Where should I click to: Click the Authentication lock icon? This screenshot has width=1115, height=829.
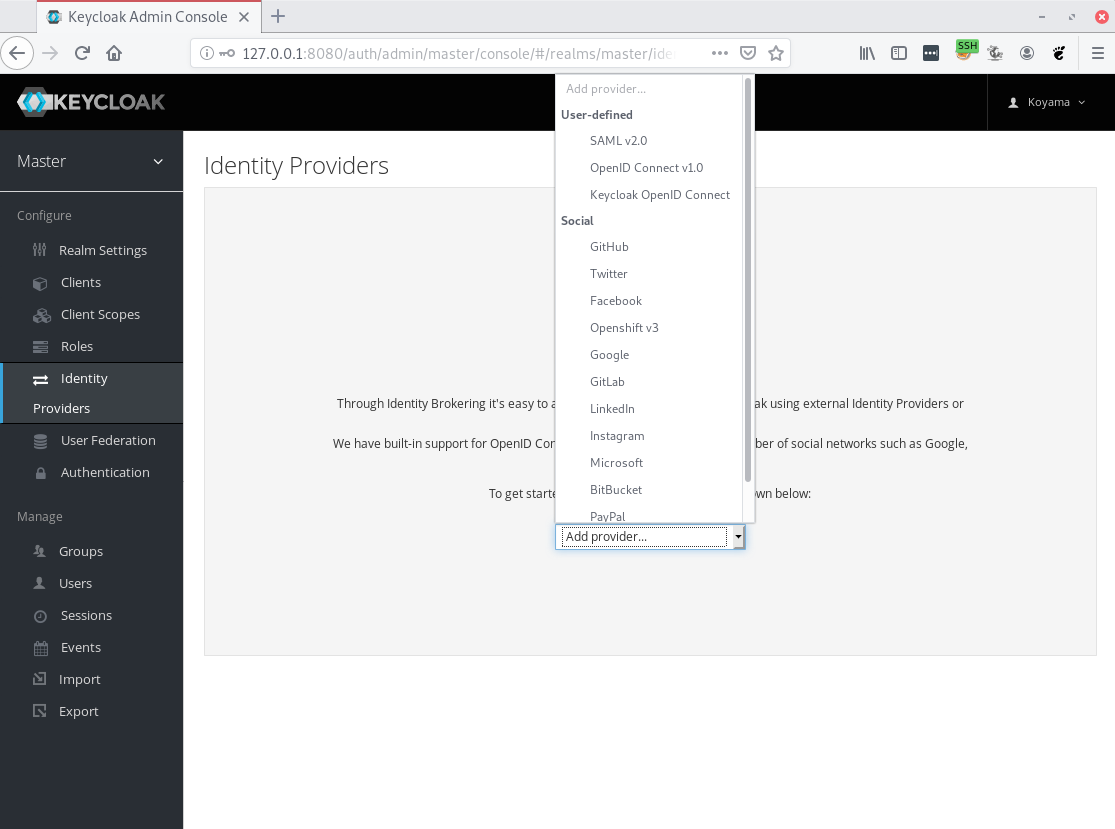click(41, 473)
